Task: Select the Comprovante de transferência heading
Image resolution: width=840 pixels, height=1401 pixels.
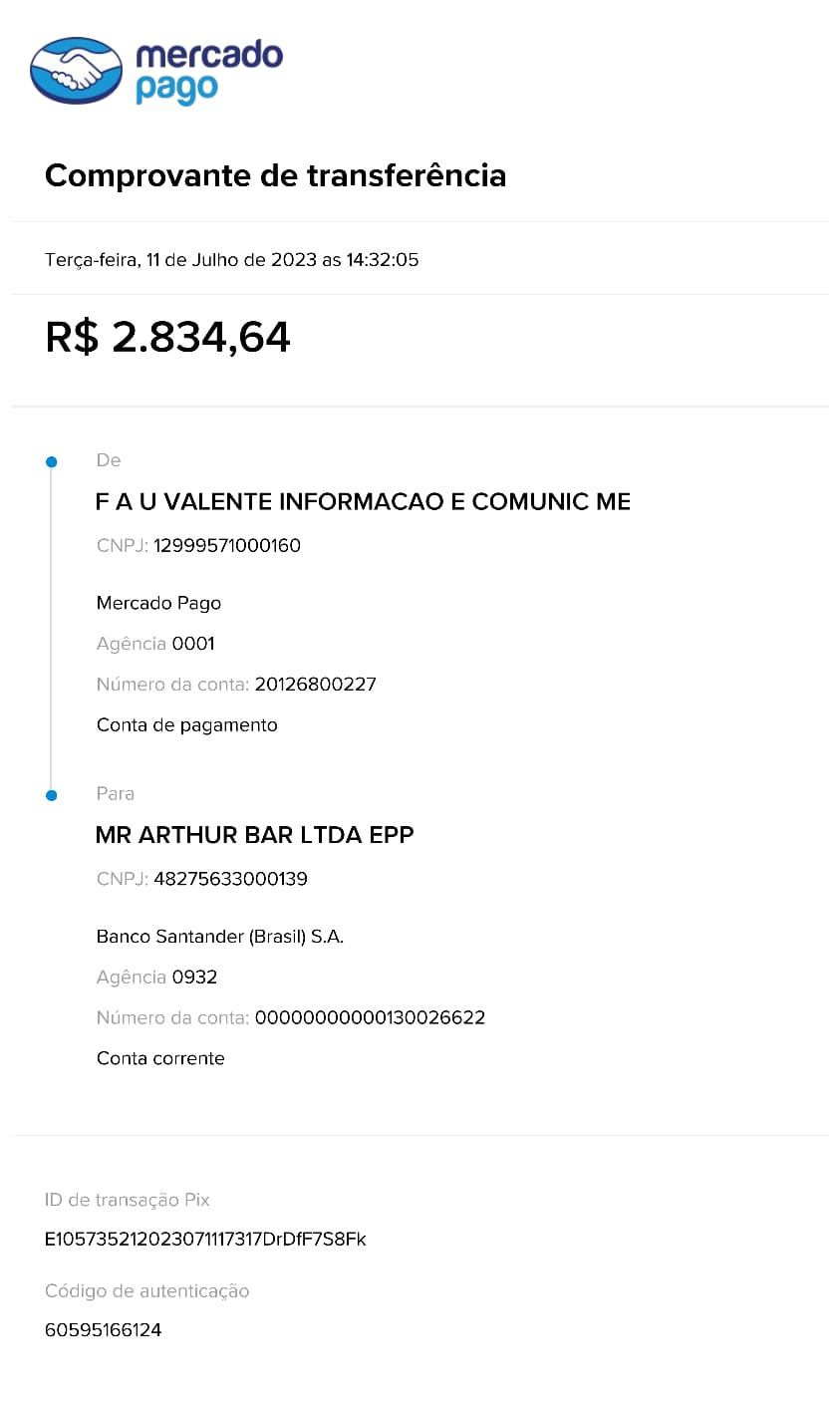Action: pyautogui.click(x=275, y=175)
